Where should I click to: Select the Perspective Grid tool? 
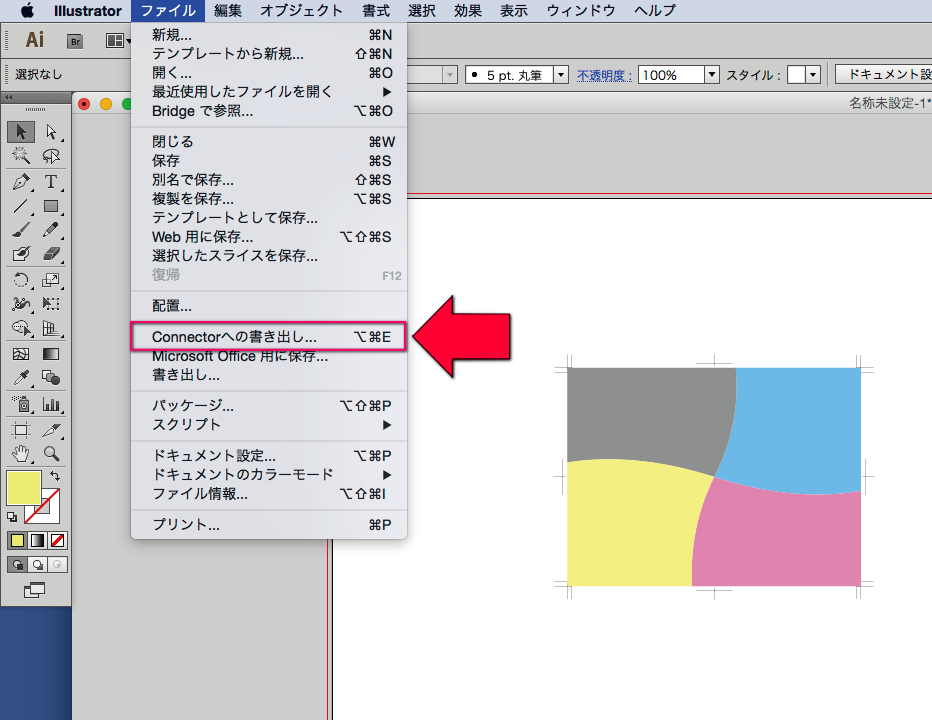[51, 328]
